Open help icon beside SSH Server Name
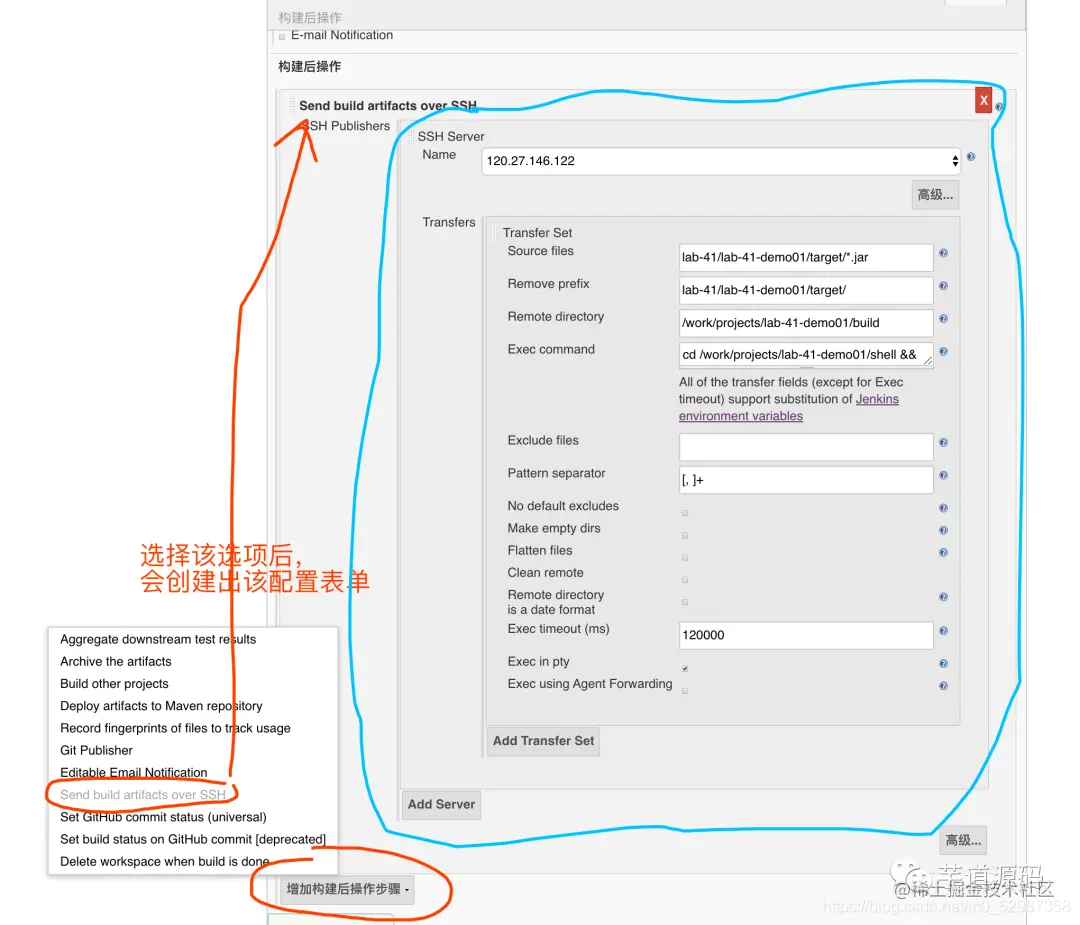This screenshot has height=925, width=1080. 970,156
